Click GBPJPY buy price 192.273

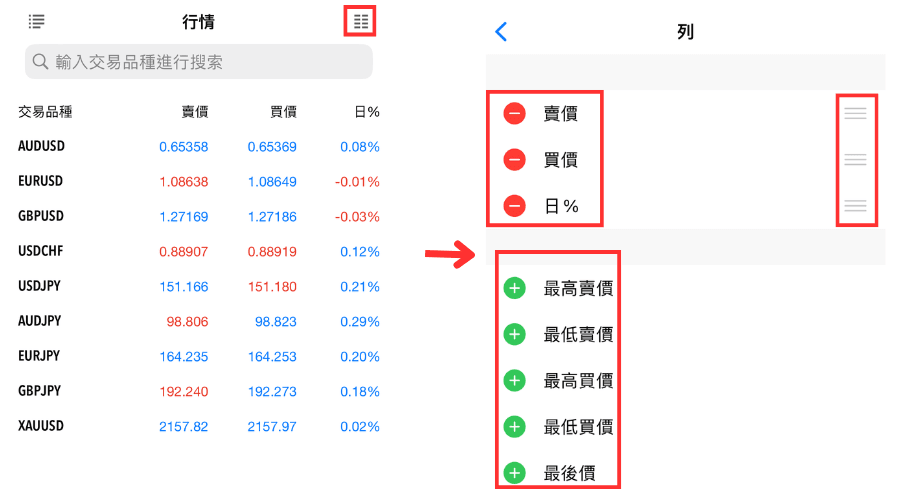272,392
